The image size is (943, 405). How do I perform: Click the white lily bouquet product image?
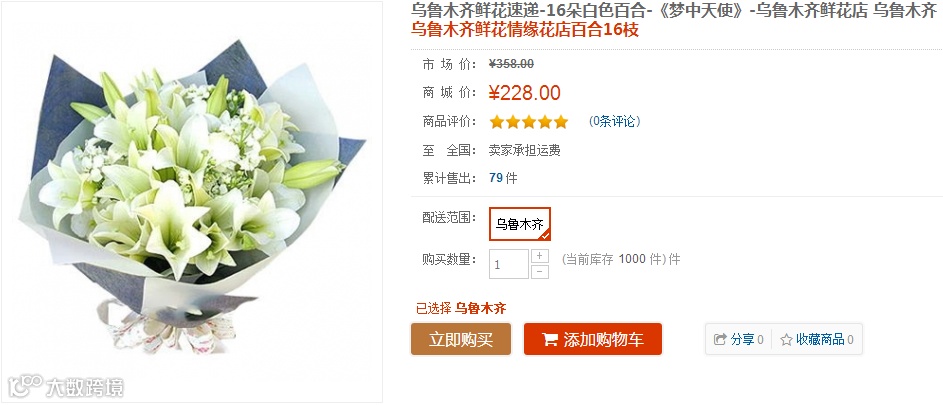[x=192, y=202]
